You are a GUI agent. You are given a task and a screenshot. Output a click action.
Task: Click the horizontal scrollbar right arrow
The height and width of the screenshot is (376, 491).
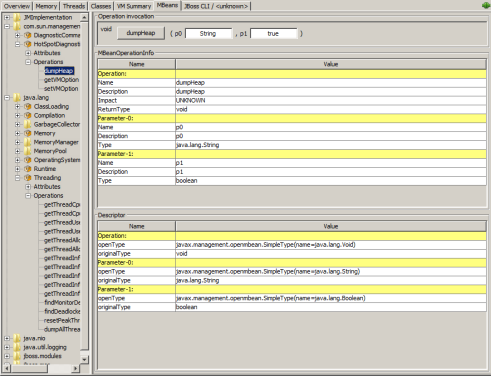(76, 368)
